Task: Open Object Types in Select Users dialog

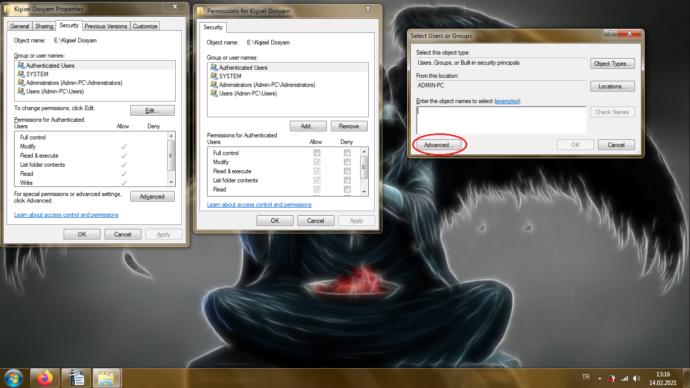Action: click(612, 63)
